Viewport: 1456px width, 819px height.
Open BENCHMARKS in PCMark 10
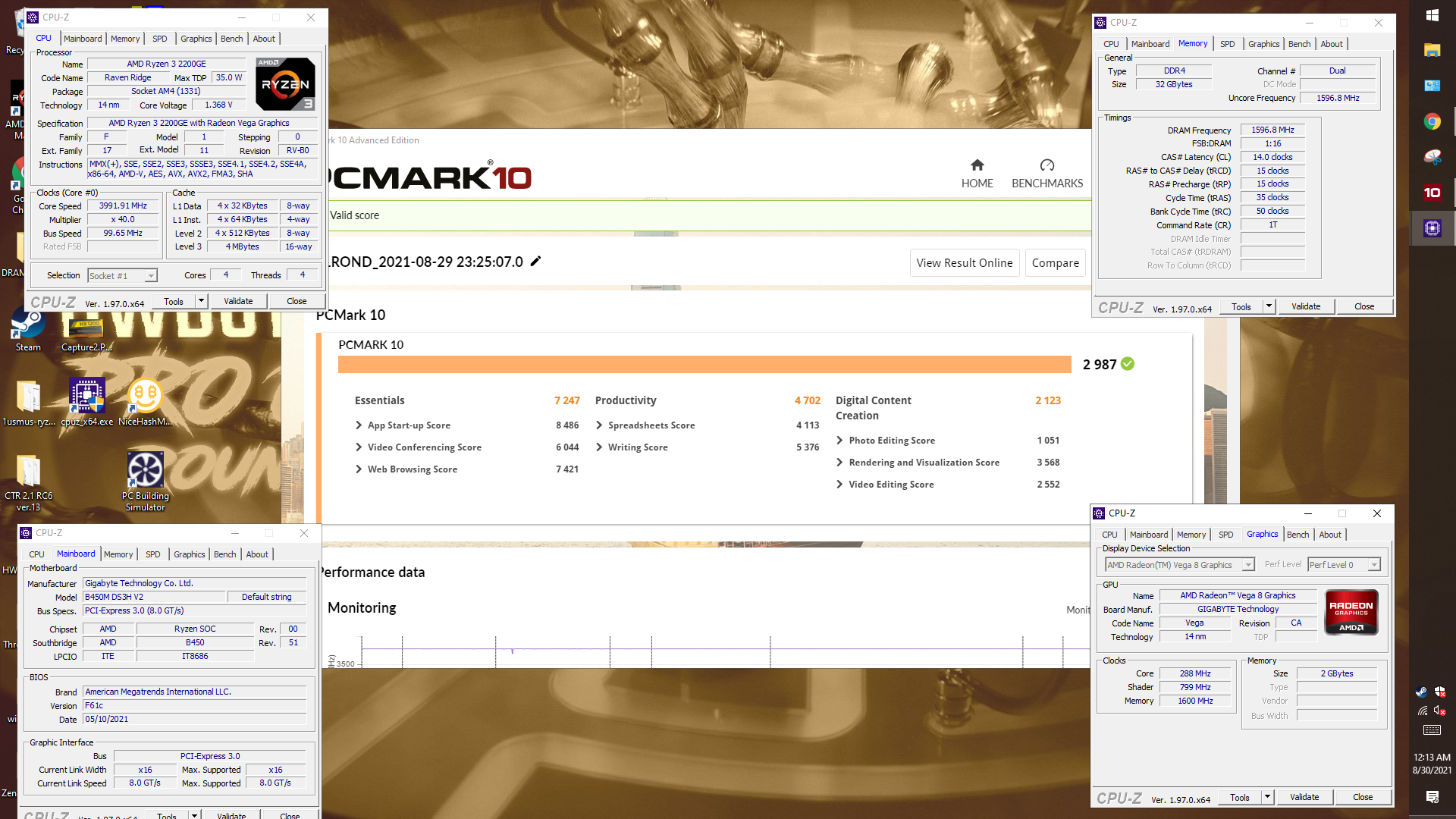click(x=1047, y=174)
